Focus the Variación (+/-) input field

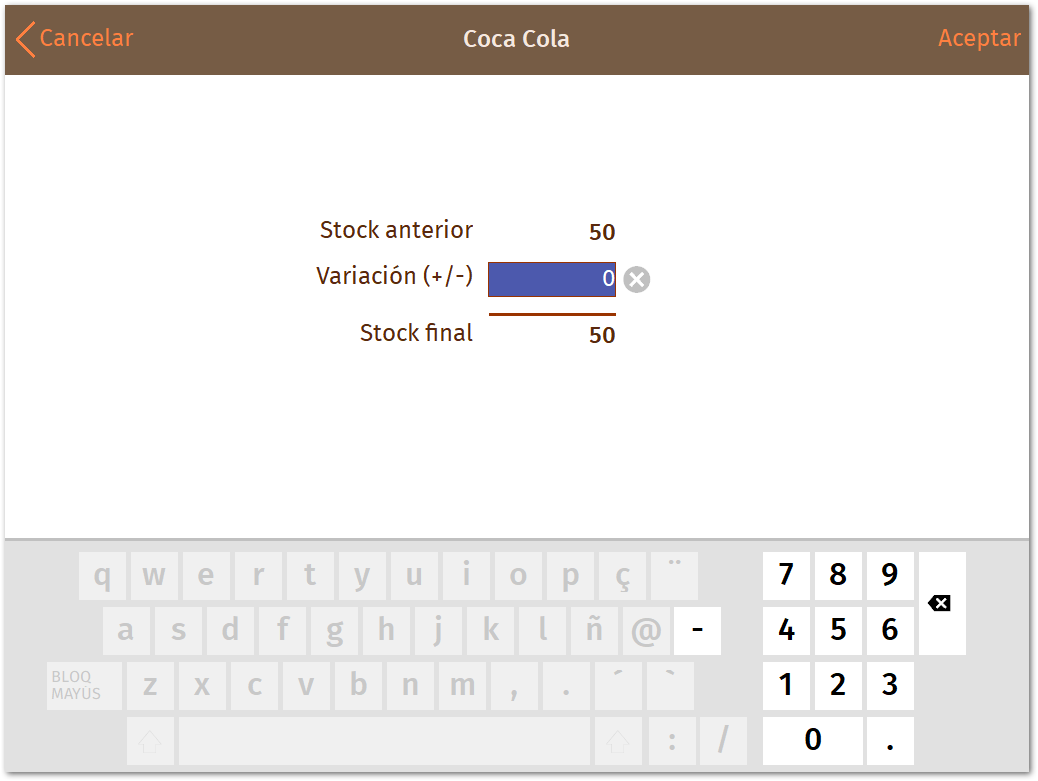tap(551, 279)
